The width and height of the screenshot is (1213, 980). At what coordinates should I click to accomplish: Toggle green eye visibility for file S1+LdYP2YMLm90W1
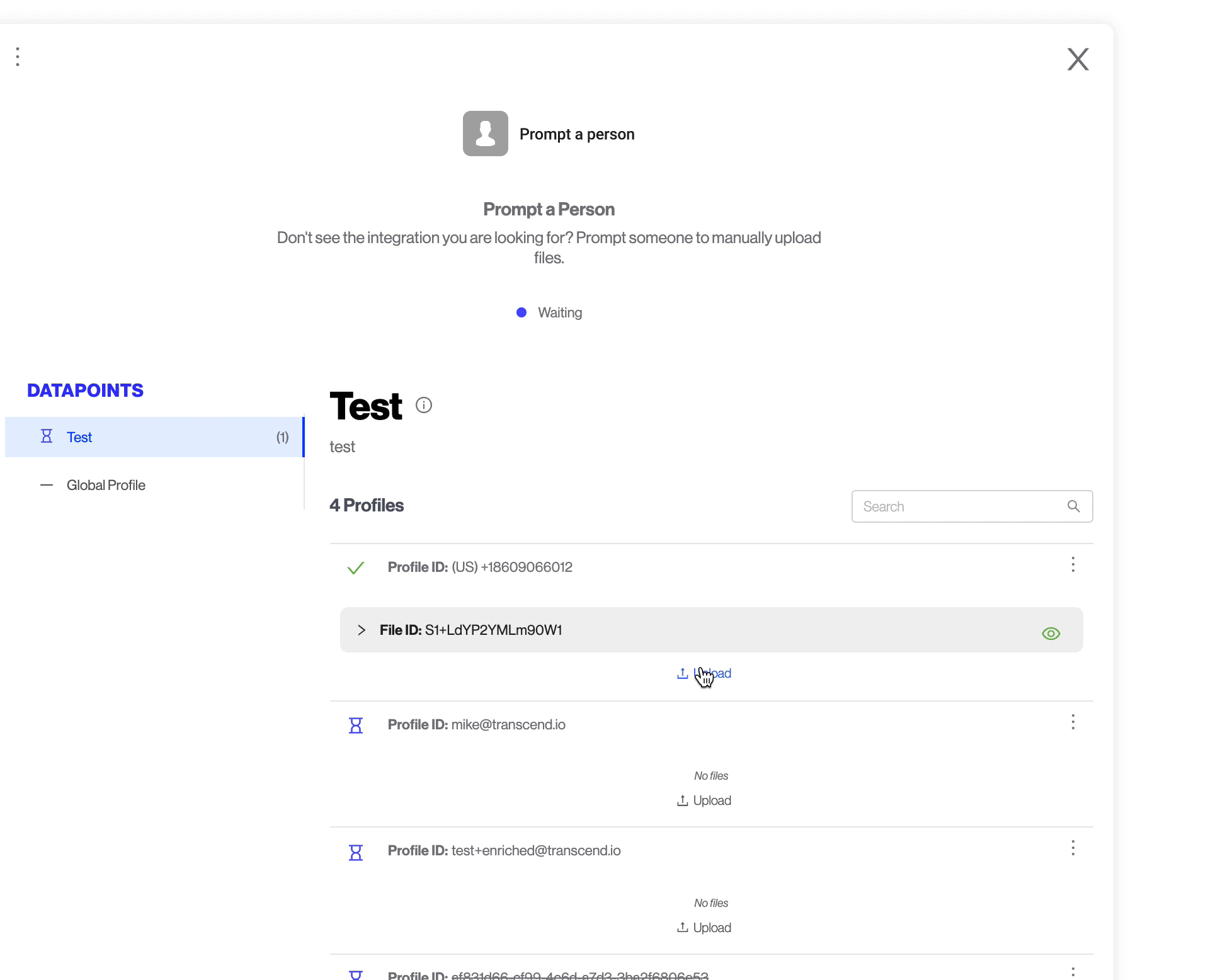1051,634
